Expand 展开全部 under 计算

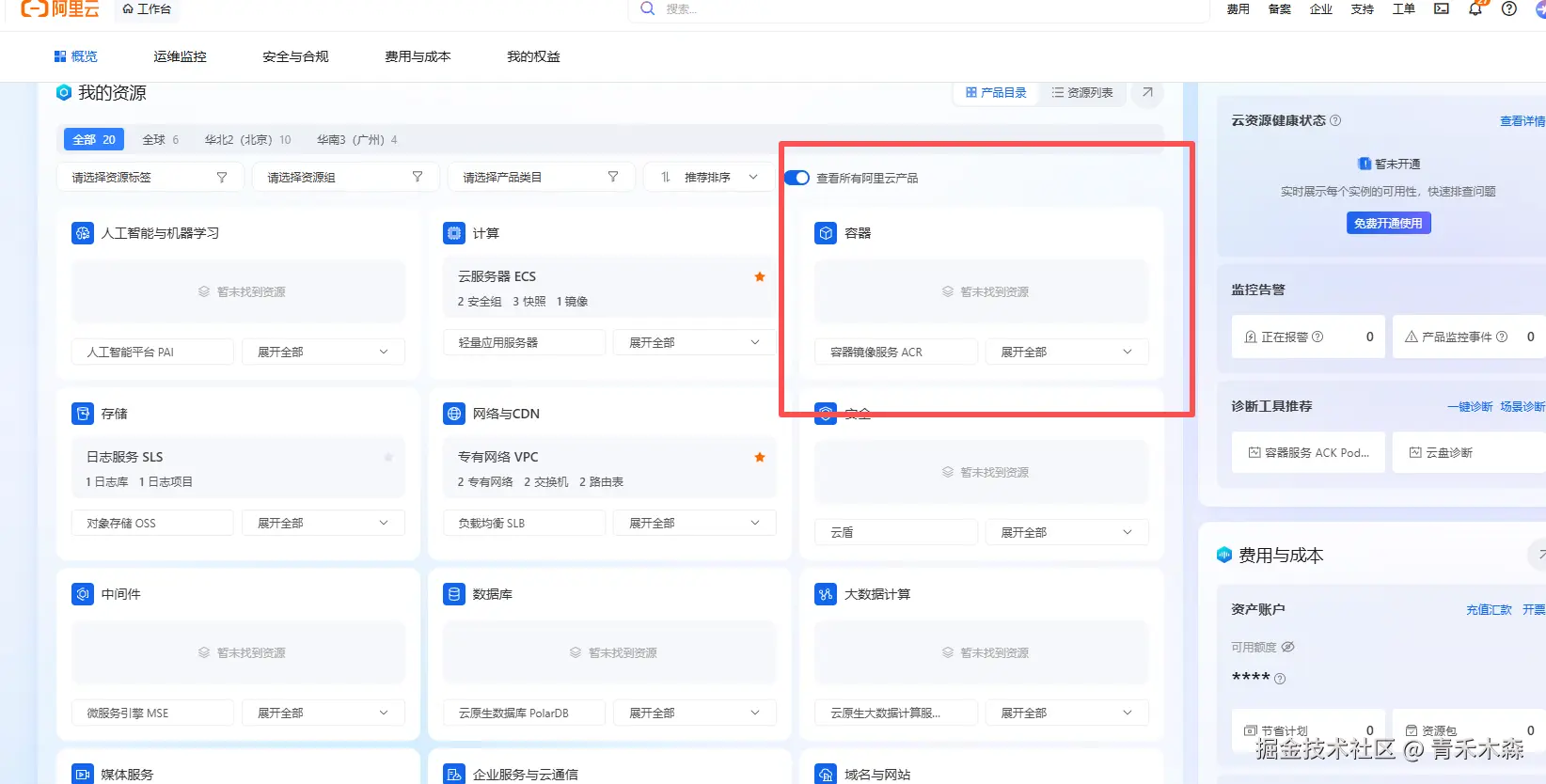[695, 342]
